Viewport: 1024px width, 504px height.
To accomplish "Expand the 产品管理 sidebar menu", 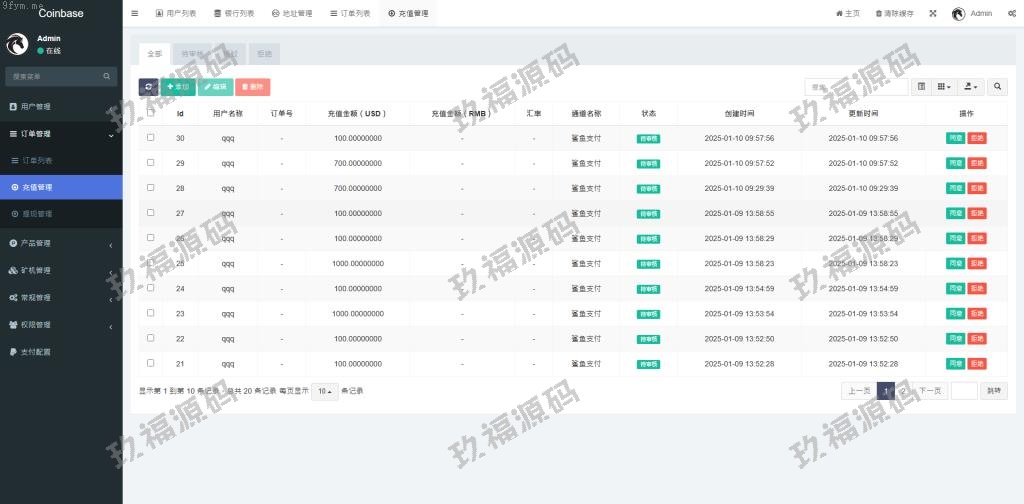I will click(x=60, y=243).
